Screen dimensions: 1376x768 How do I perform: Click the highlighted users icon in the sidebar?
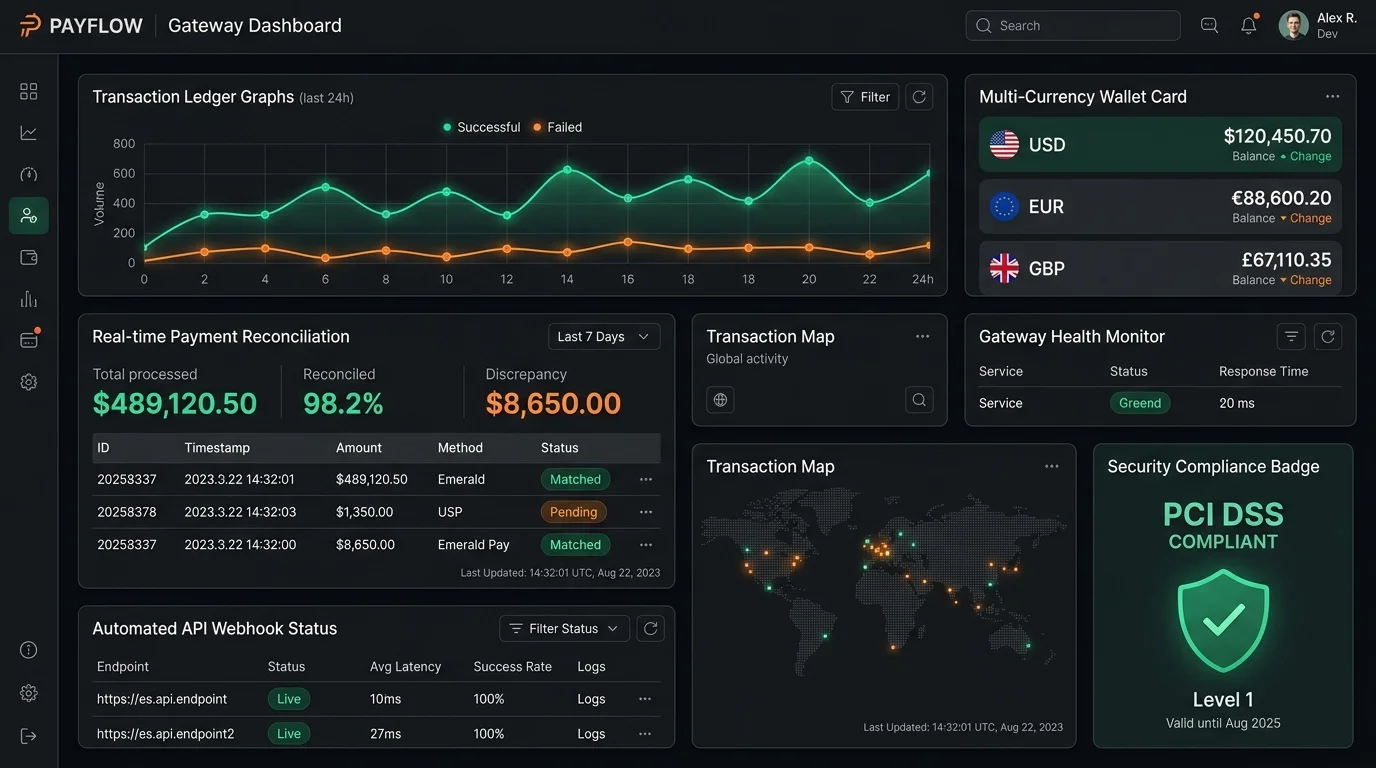(x=29, y=216)
